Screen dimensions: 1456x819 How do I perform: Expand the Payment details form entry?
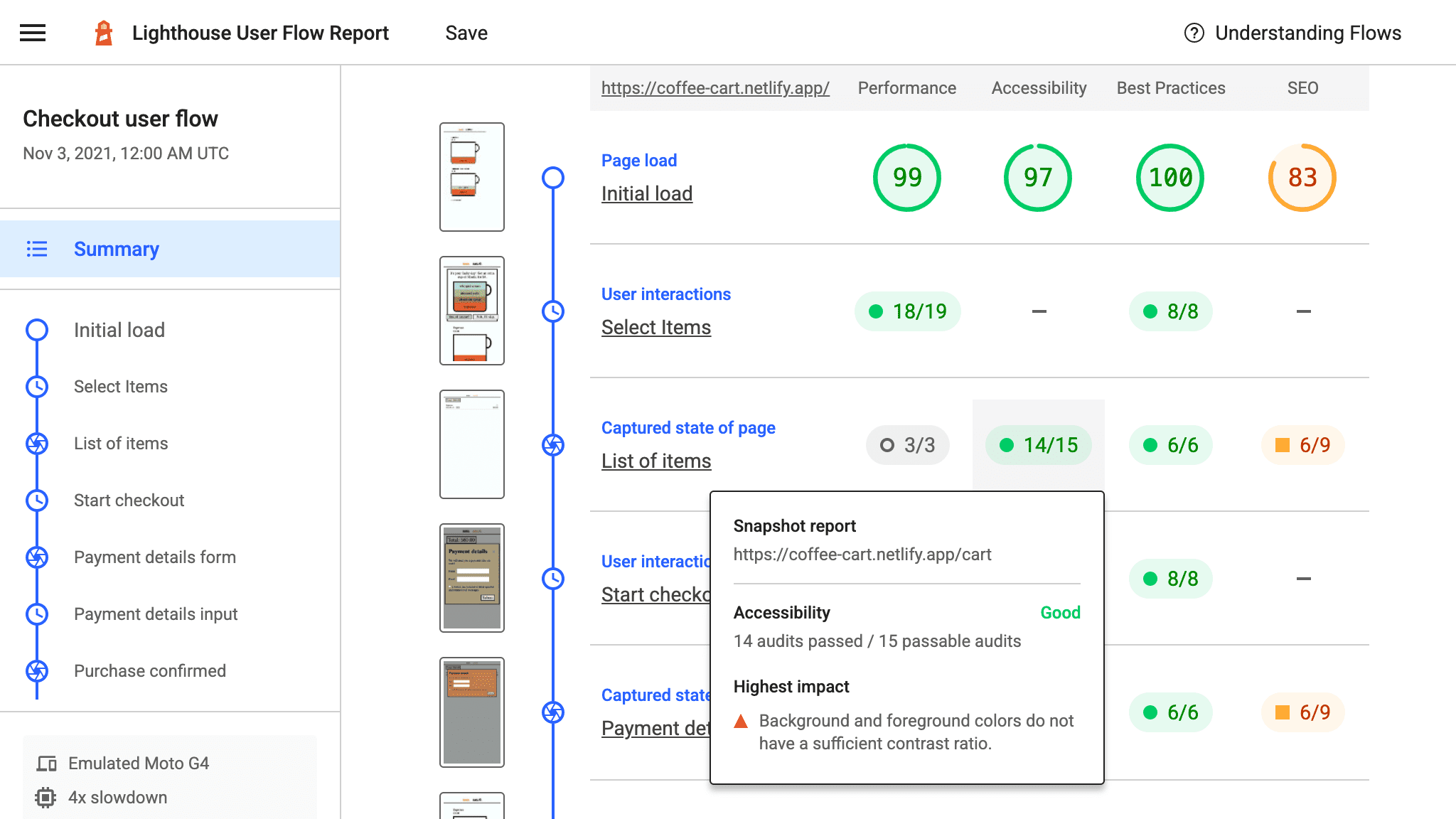tap(156, 557)
